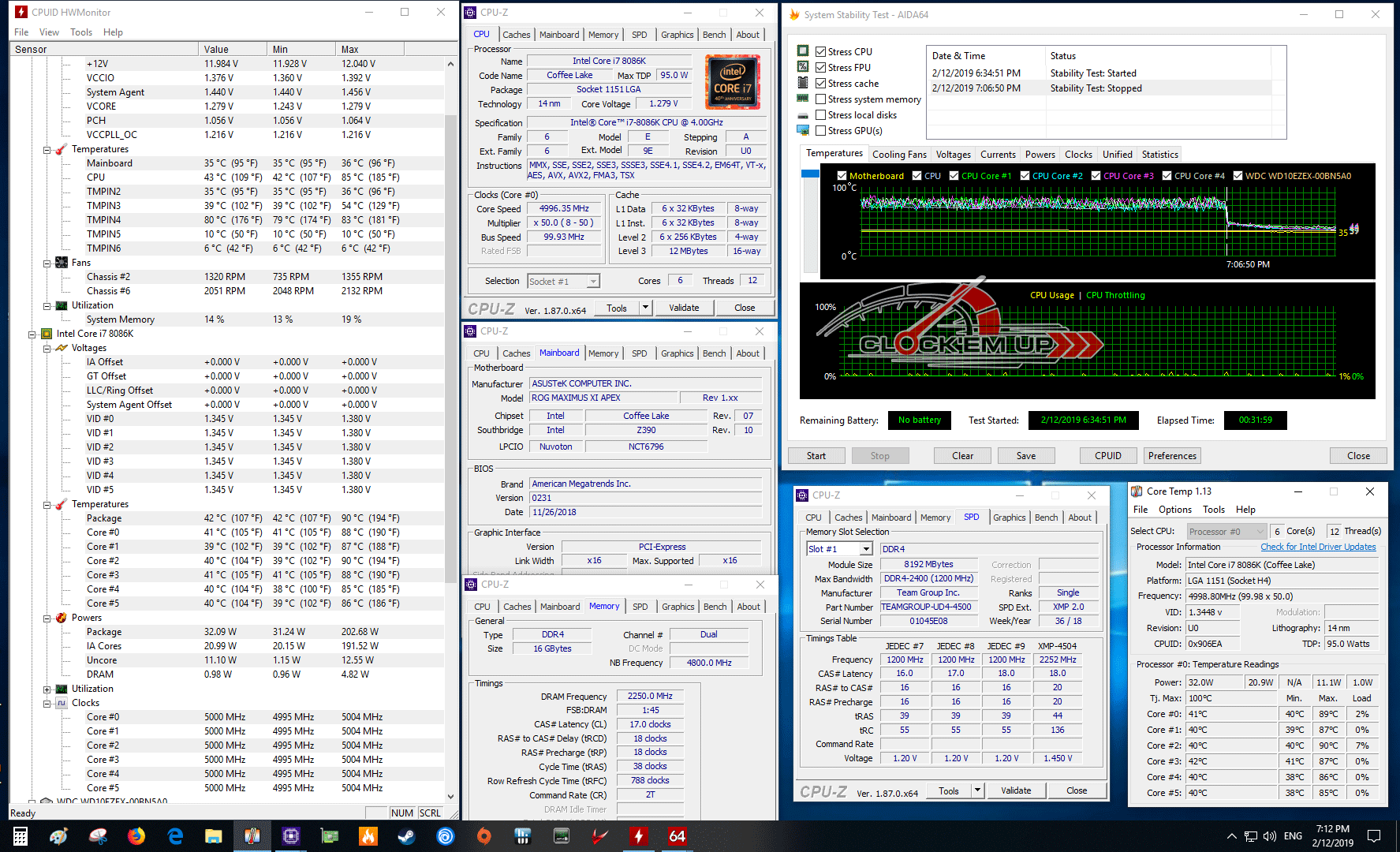
Task: Uncheck the Stress CPU option
Action: click(x=821, y=52)
